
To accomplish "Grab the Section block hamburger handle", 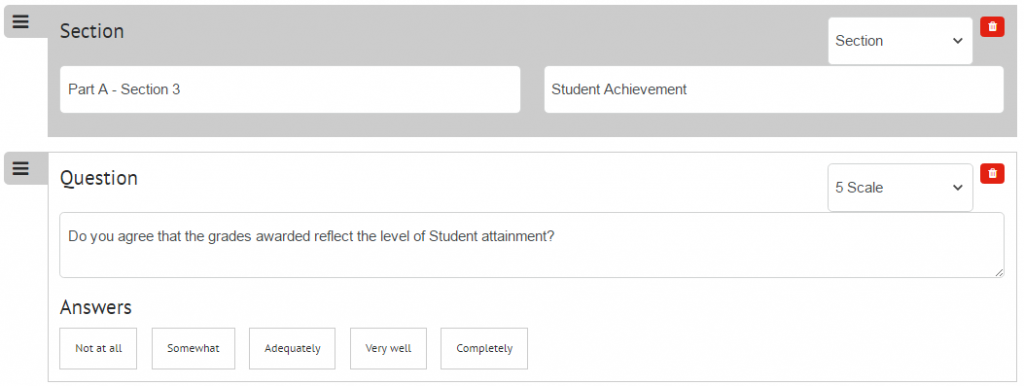I will (21, 22).
